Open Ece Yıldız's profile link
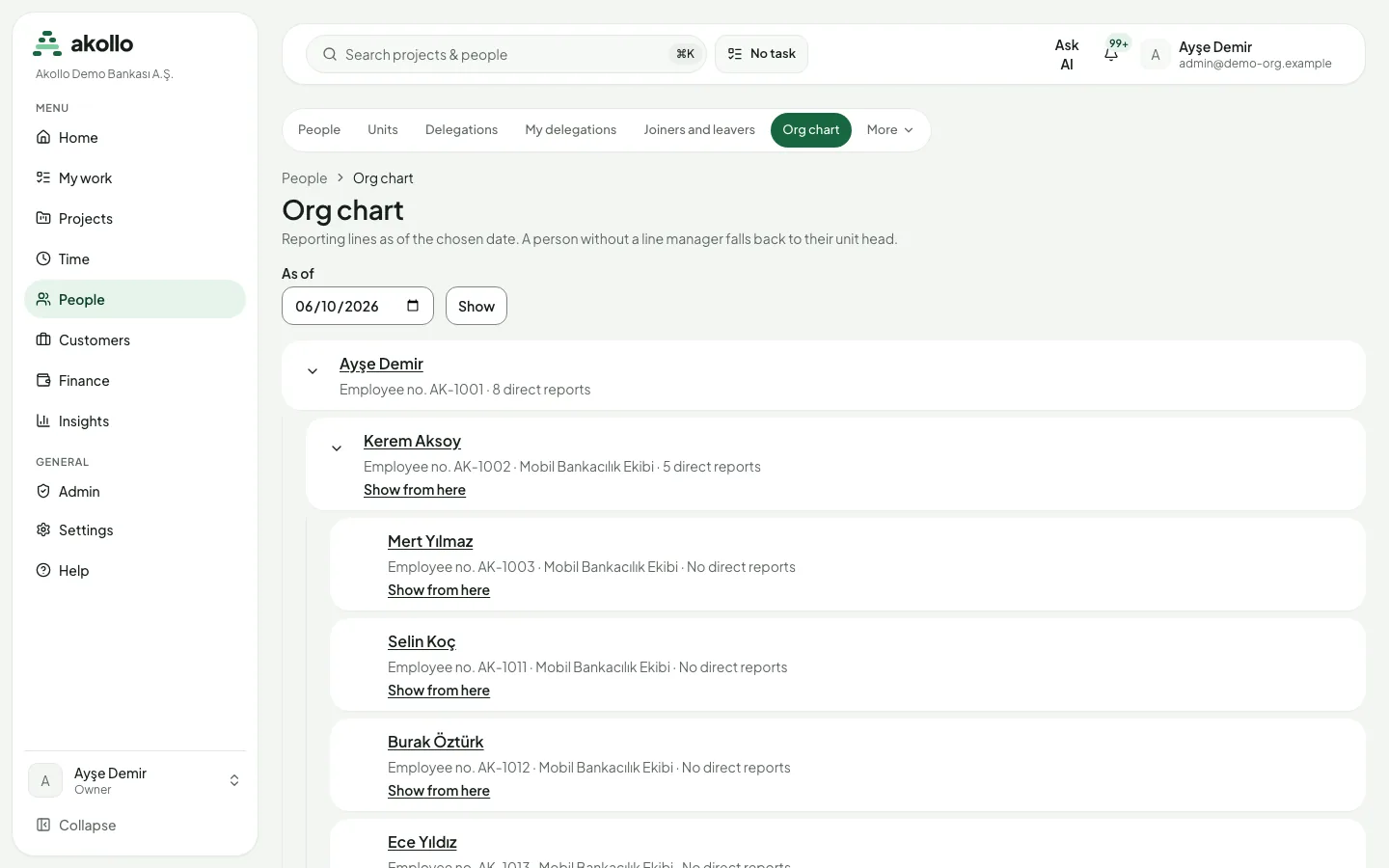The width and height of the screenshot is (1389, 868). pyautogui.click(x=422, y=842)
